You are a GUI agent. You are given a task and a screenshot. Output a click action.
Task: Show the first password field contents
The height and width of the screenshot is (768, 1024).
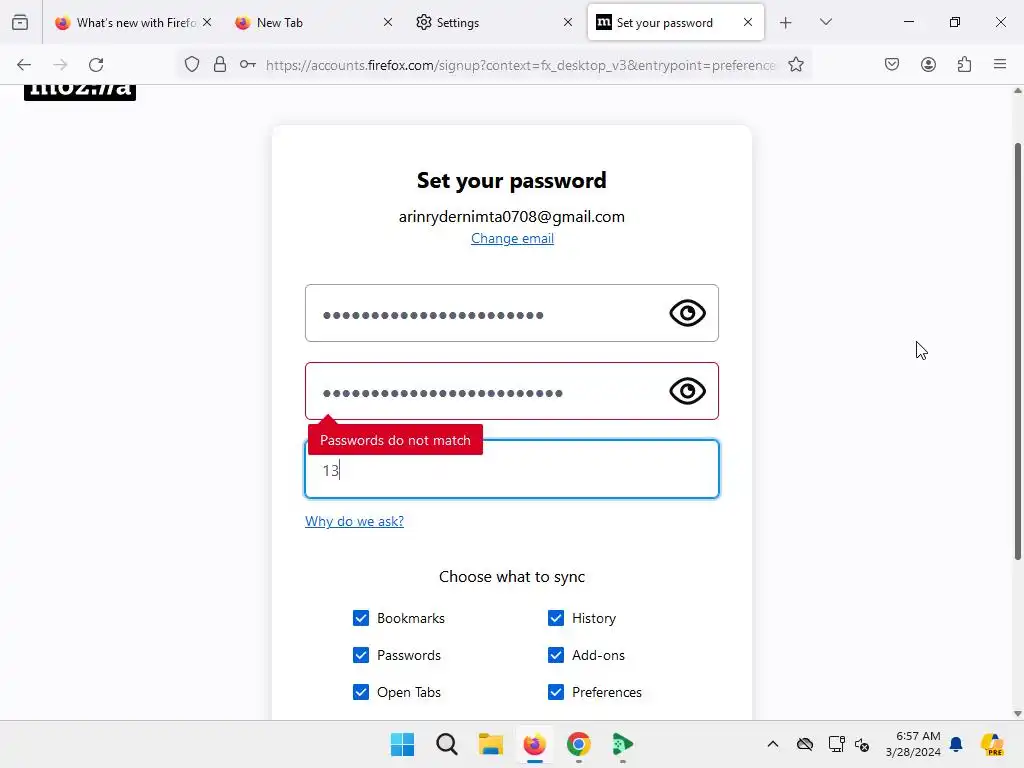click(x=687, y=313)
